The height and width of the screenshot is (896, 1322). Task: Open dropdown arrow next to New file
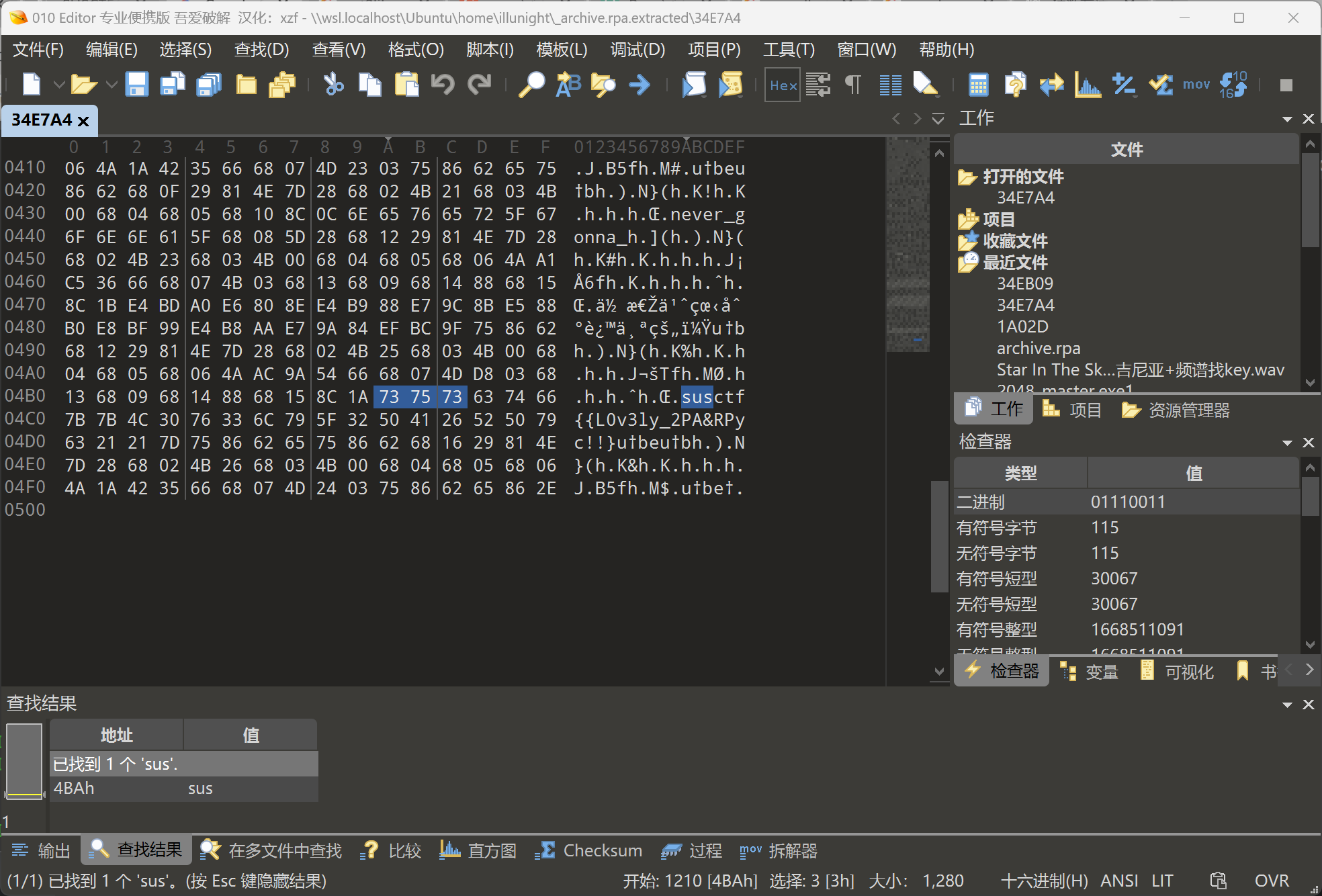coord(59,85)
